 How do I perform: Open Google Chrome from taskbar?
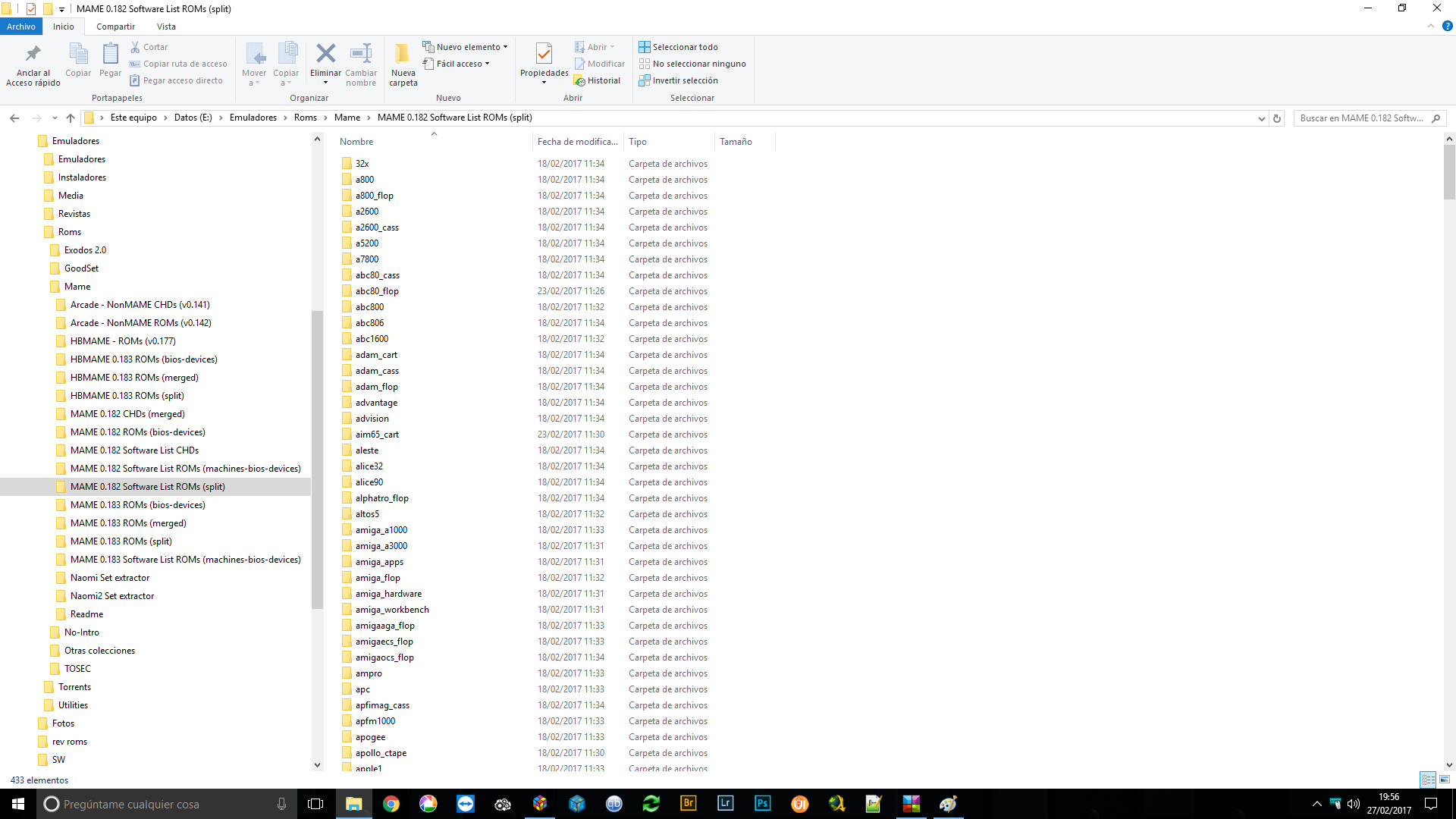[391, 804]
